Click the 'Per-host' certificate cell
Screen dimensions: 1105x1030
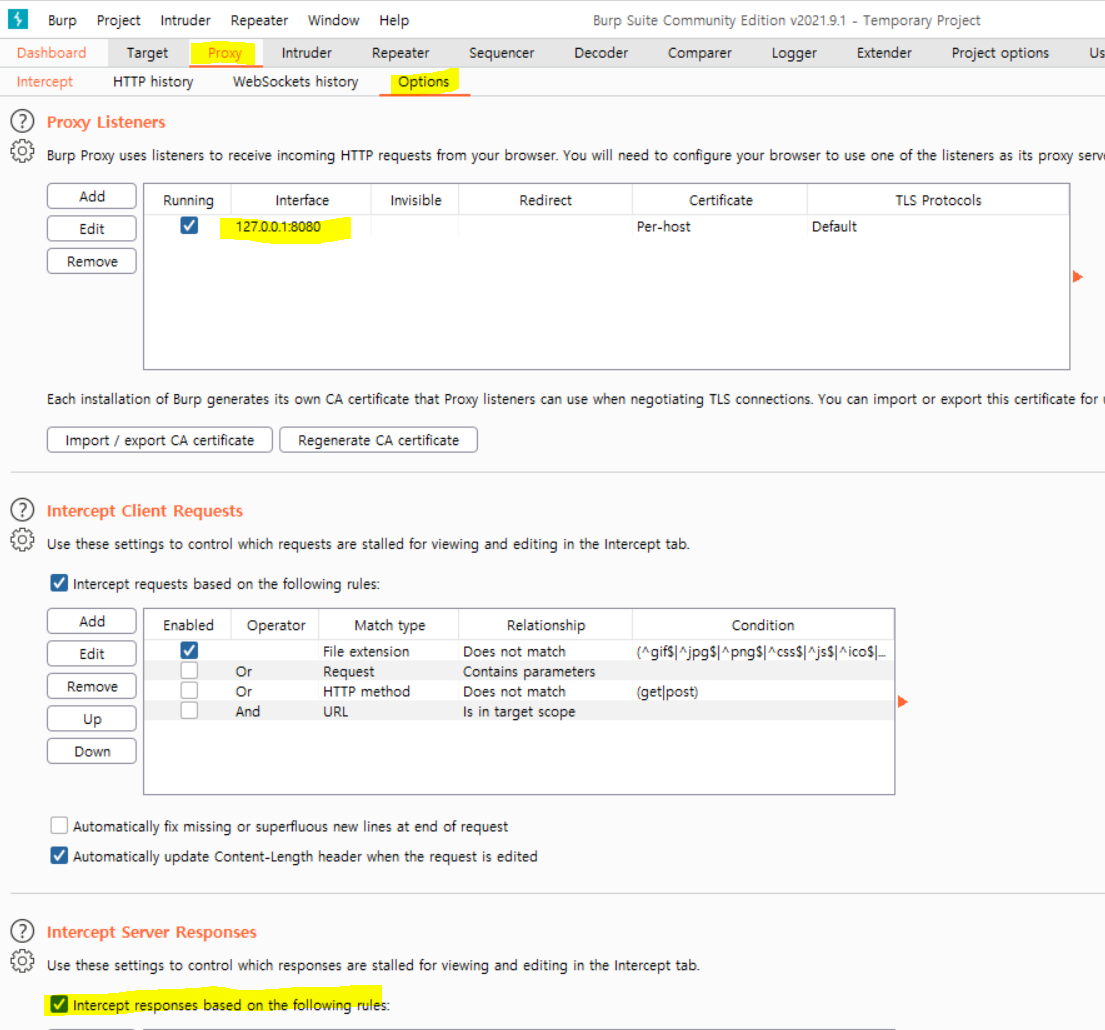click(x=720, y=226)
